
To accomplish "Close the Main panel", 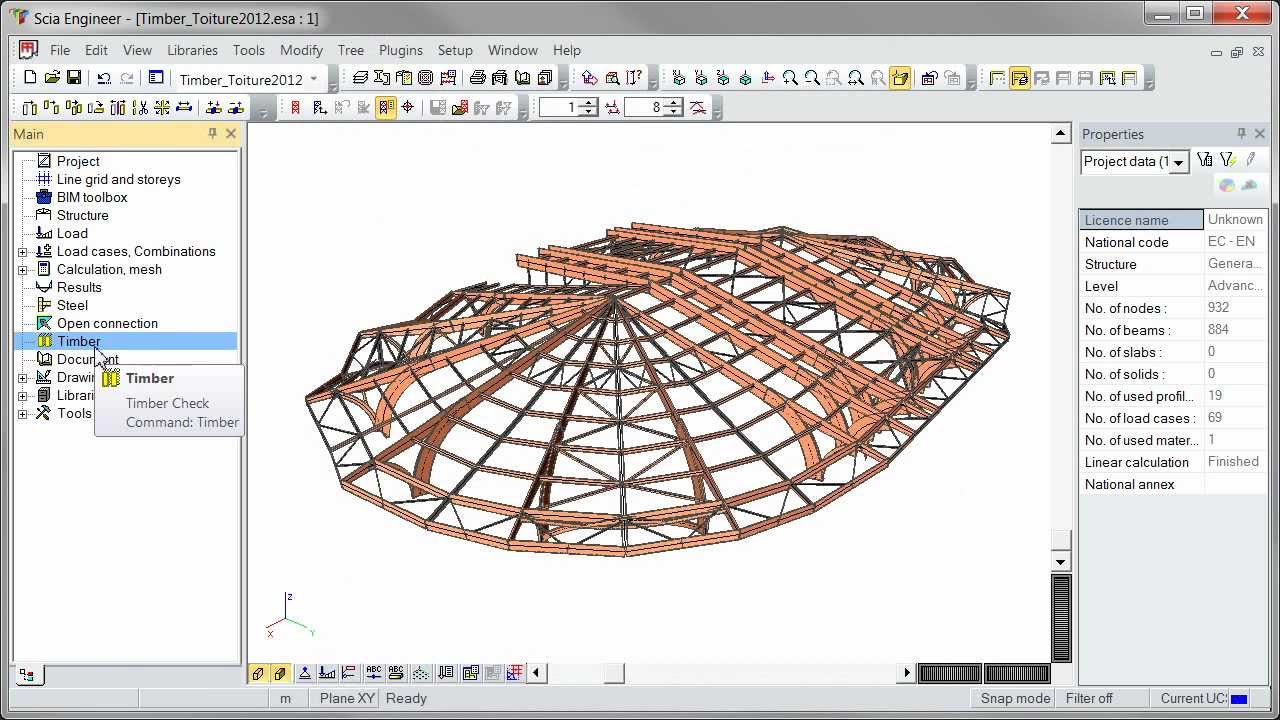I will point(231,133).
